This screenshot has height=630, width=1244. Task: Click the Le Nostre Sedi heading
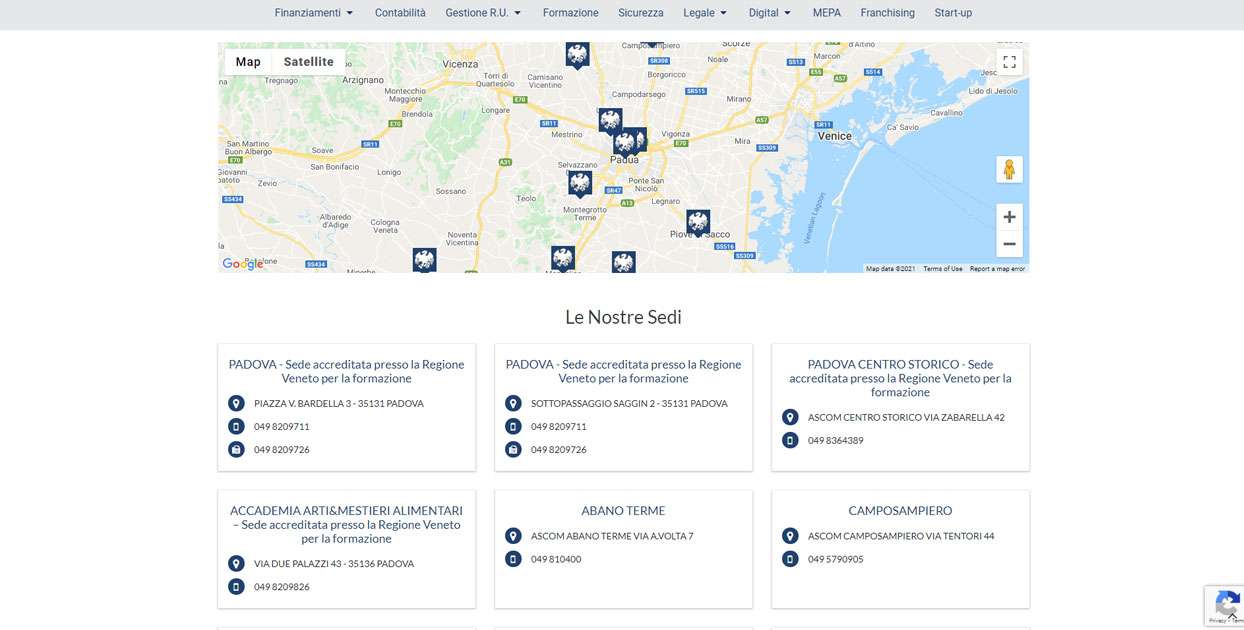point(623,317)
